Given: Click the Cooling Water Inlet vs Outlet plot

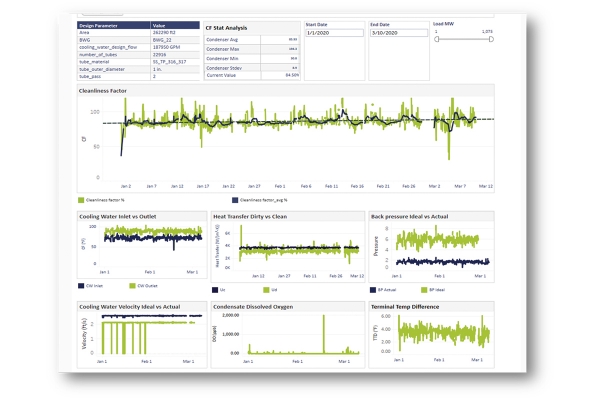Looking at the screenshot, I should [x=153, y=245].
